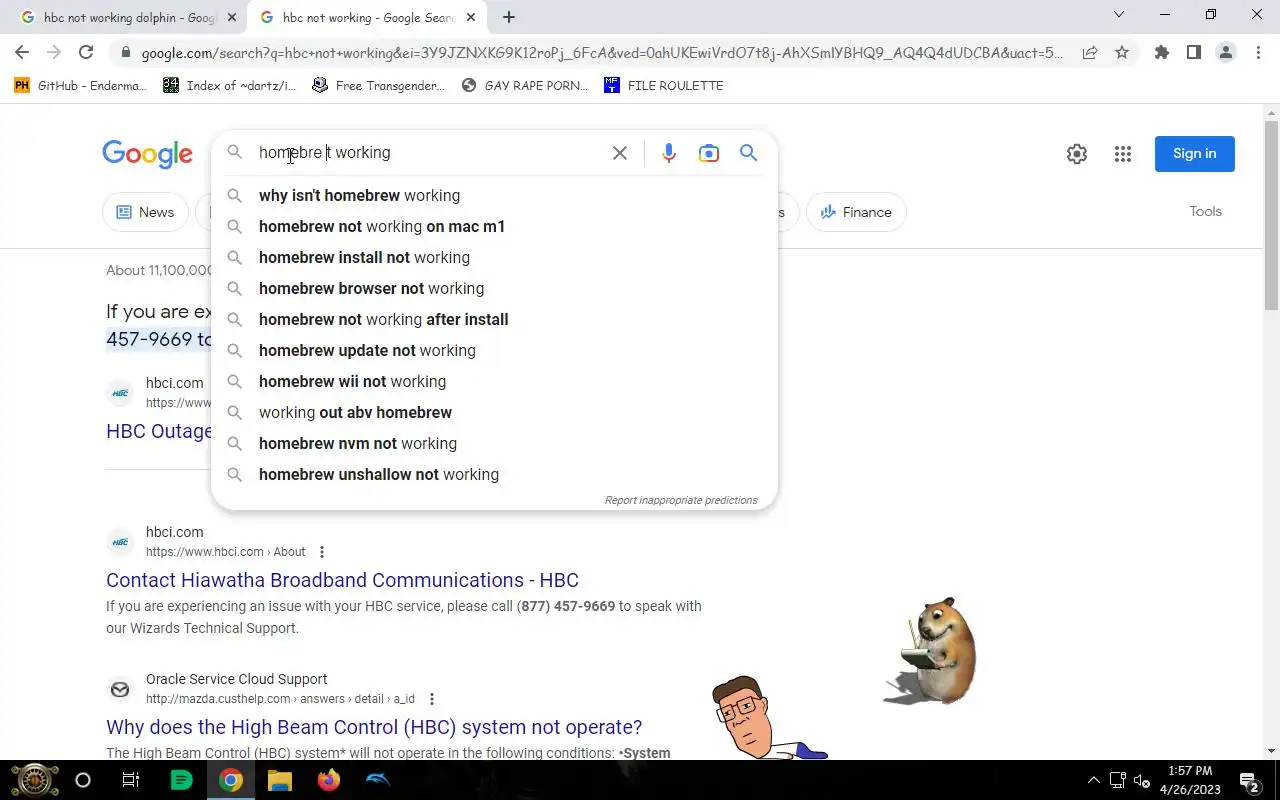Open Firefox from the taskbar

click(328, 780)
